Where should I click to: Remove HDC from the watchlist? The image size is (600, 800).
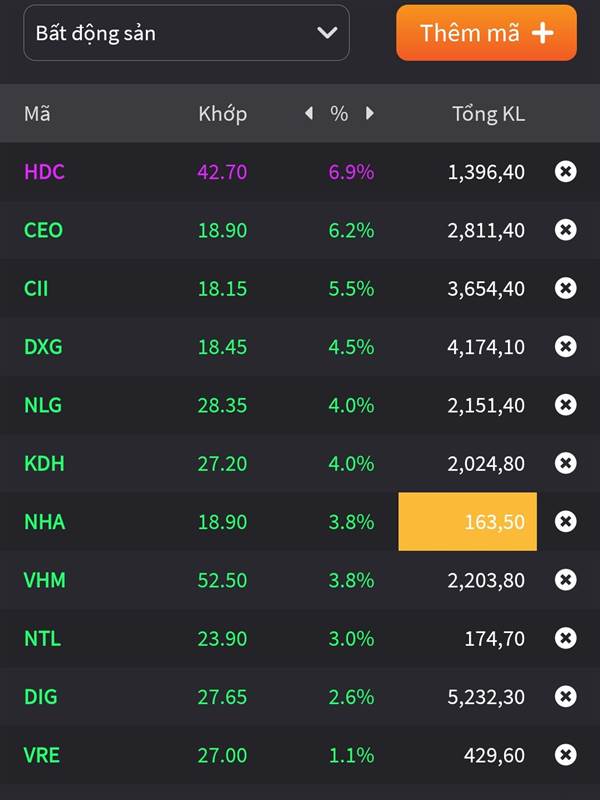coord(565,171)
